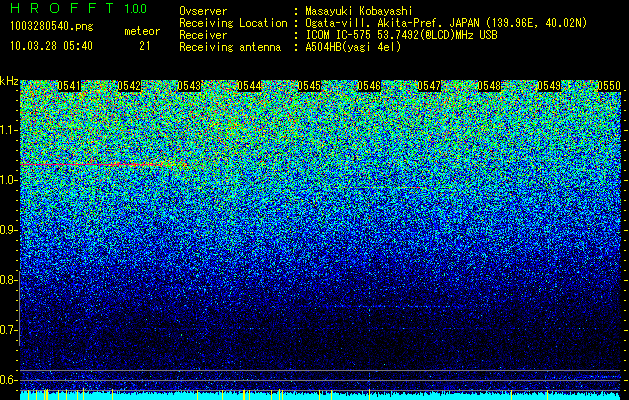The height and width of the screenshot is (400, 629).
Task: Click the 0545 time marker
Action: pos(309,86)
